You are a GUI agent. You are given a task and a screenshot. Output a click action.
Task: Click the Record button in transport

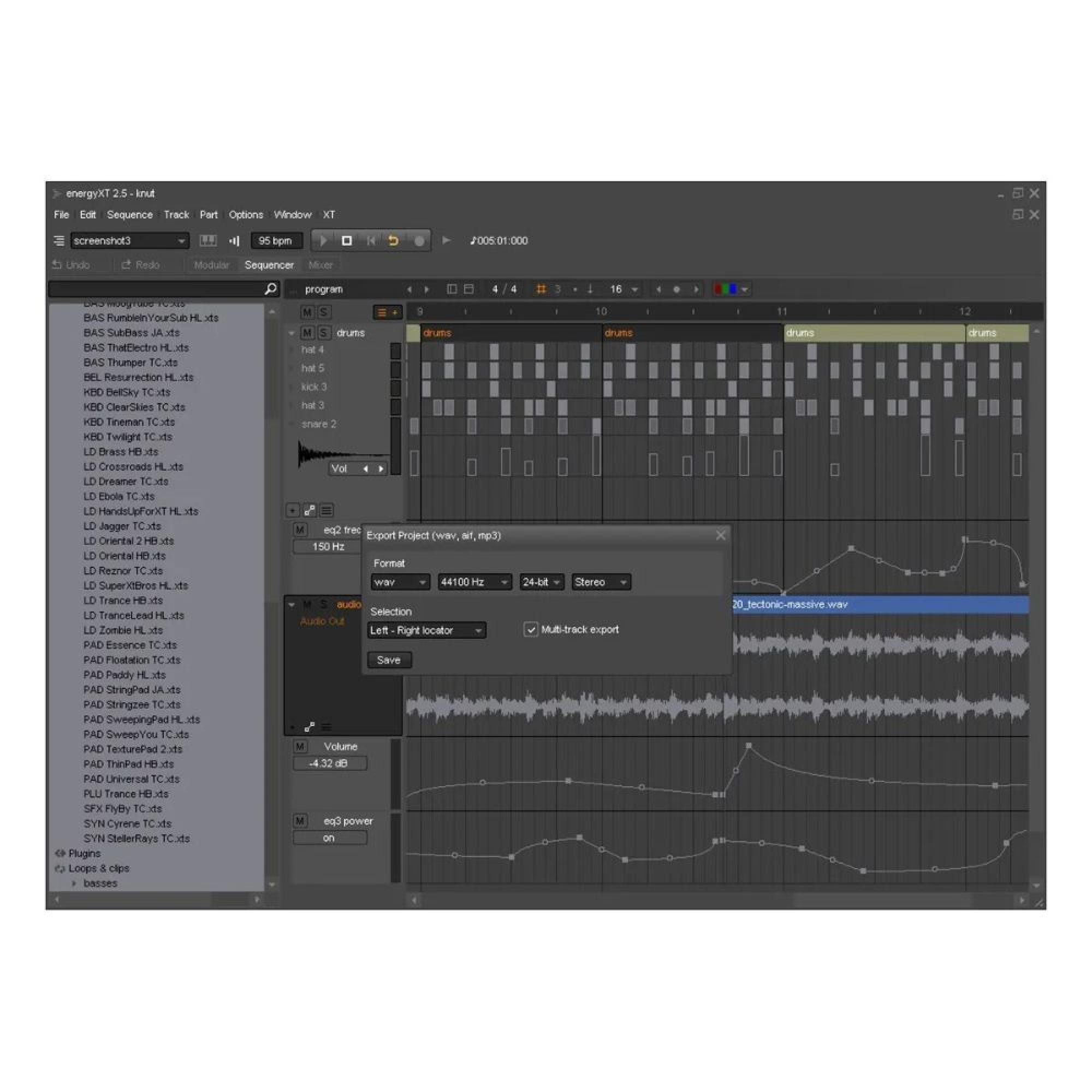pyautogui.click(x=419, y=241)
